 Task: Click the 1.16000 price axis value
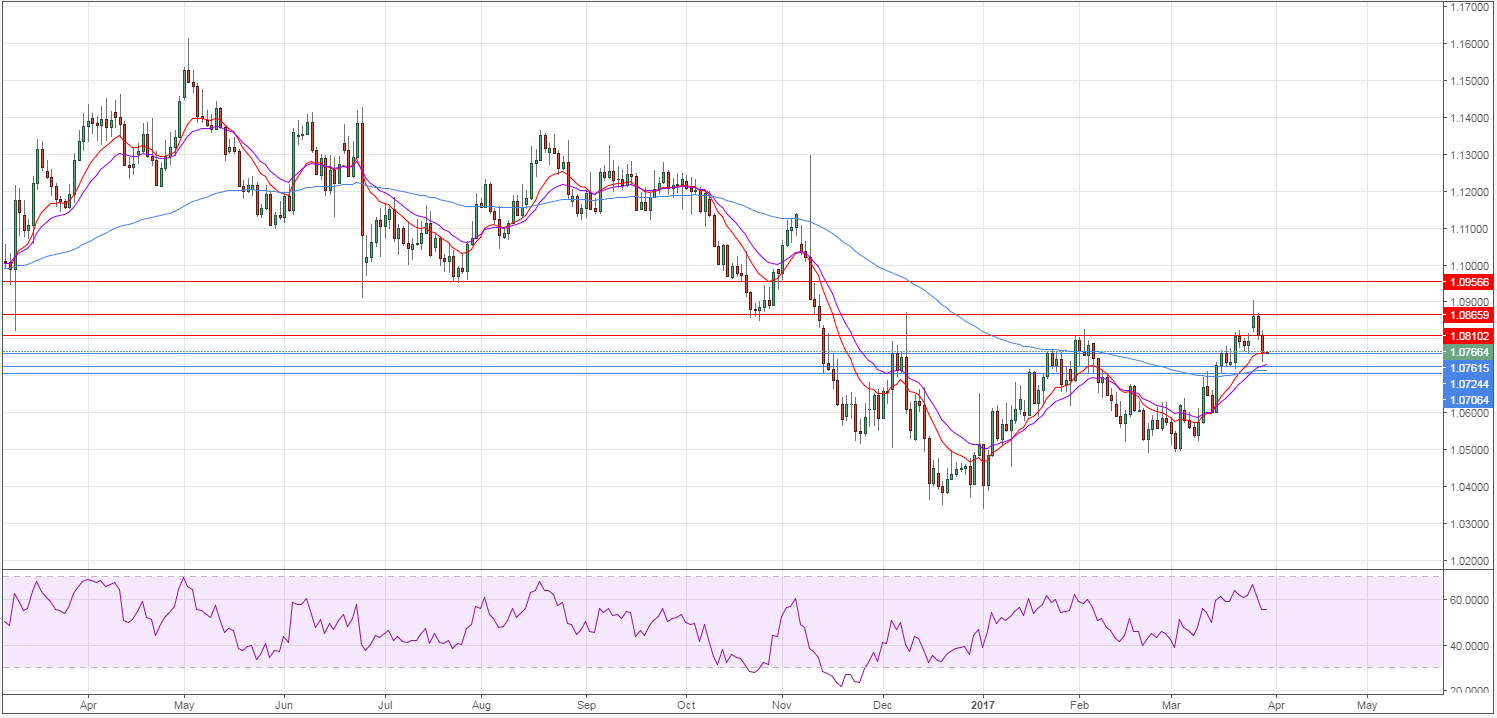[x=1471, y=44]
